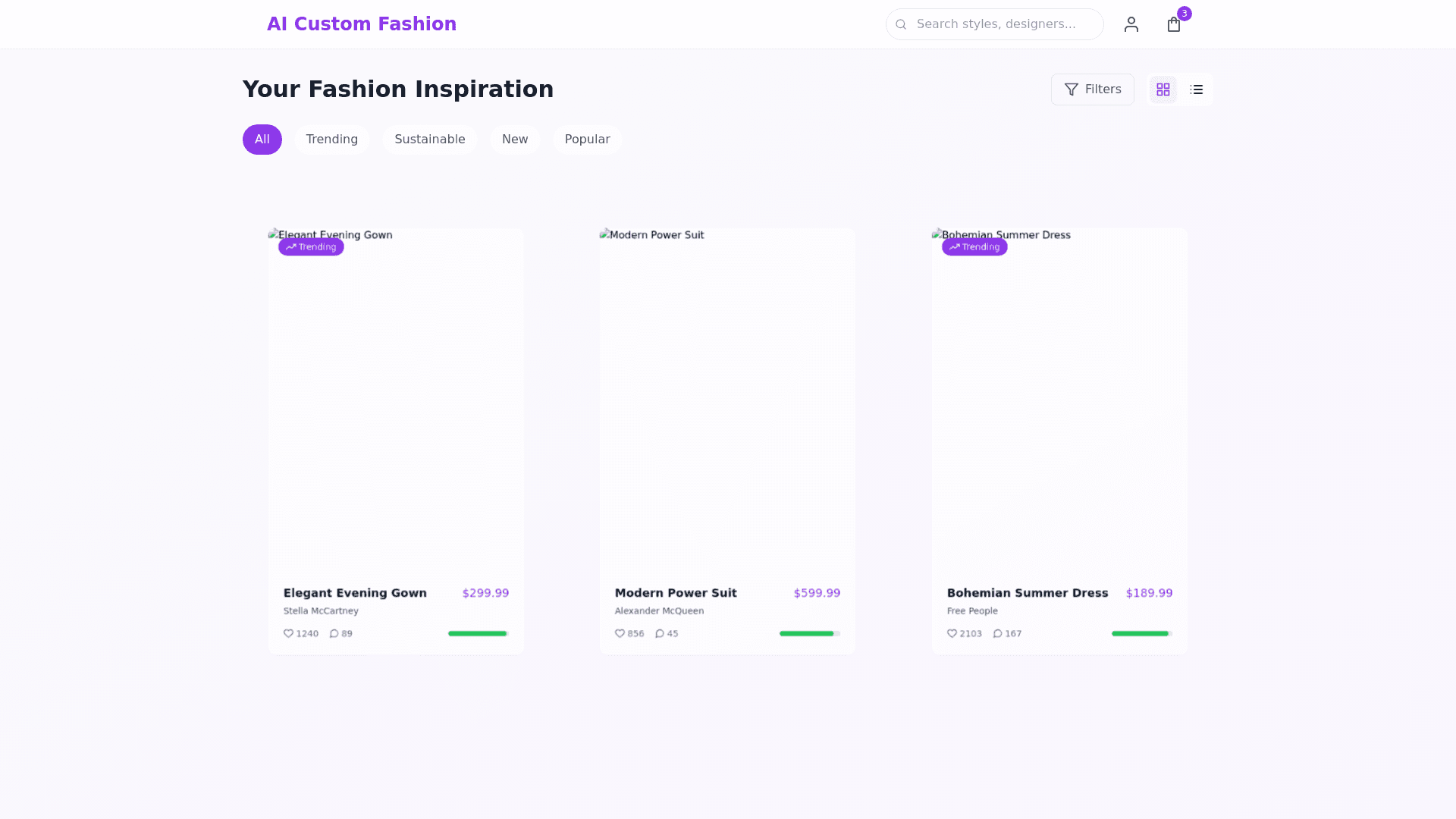The width and height of the screenshot is (1456, 819).
Task: Select the New category pill
Action: (514, 140)
